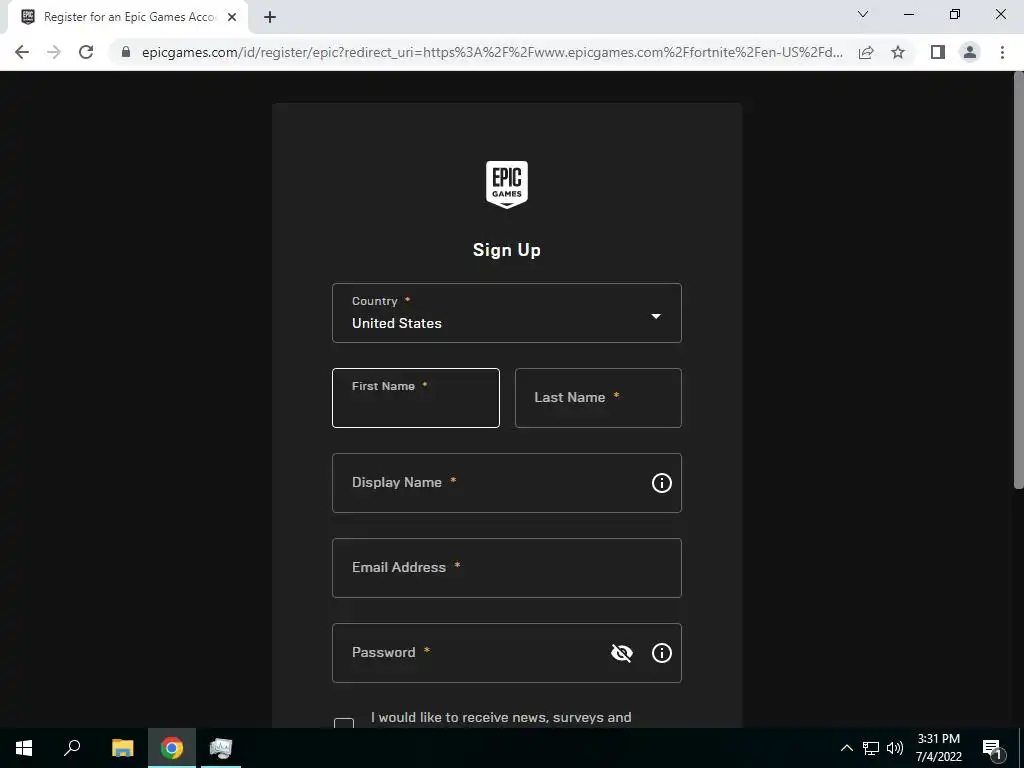Bookmark this tab with star
This screenshot has width=1024, height=768.
click(x=898, y=52)
